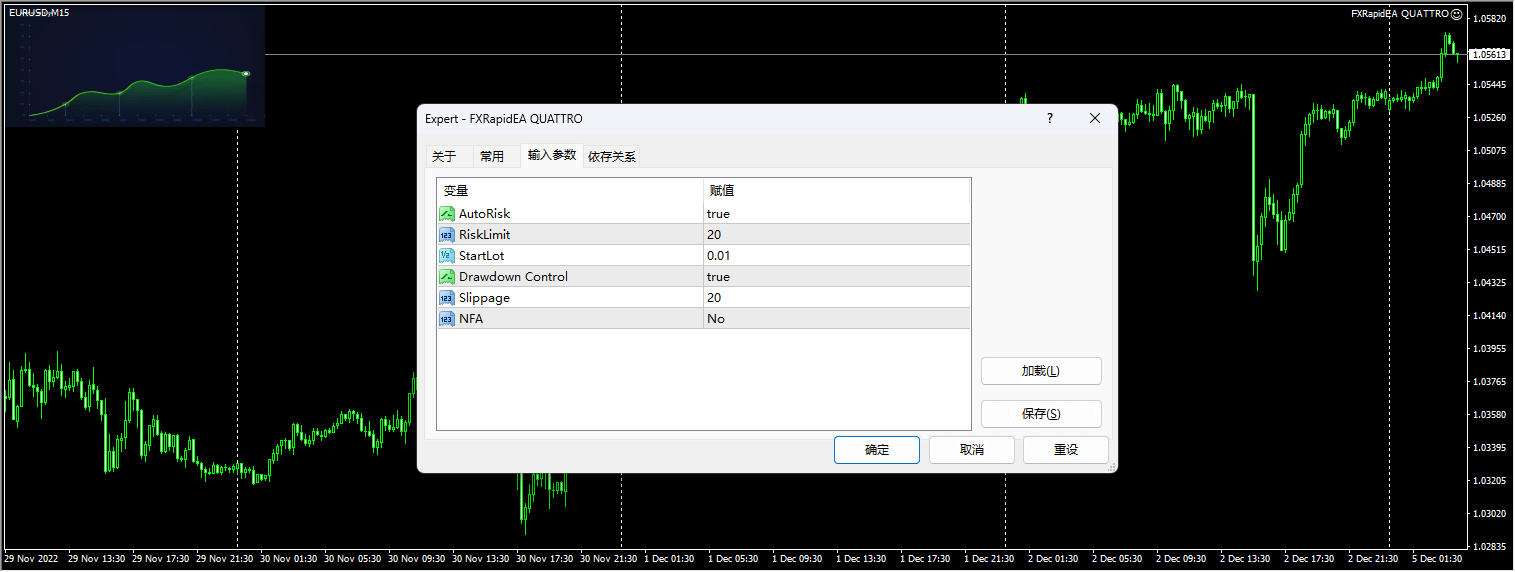The width and height of the screenshot is (1515, 572).
Task: Click the equity curve thumbnail on chart
Action: pyautogui.click(x=135, y=67)
